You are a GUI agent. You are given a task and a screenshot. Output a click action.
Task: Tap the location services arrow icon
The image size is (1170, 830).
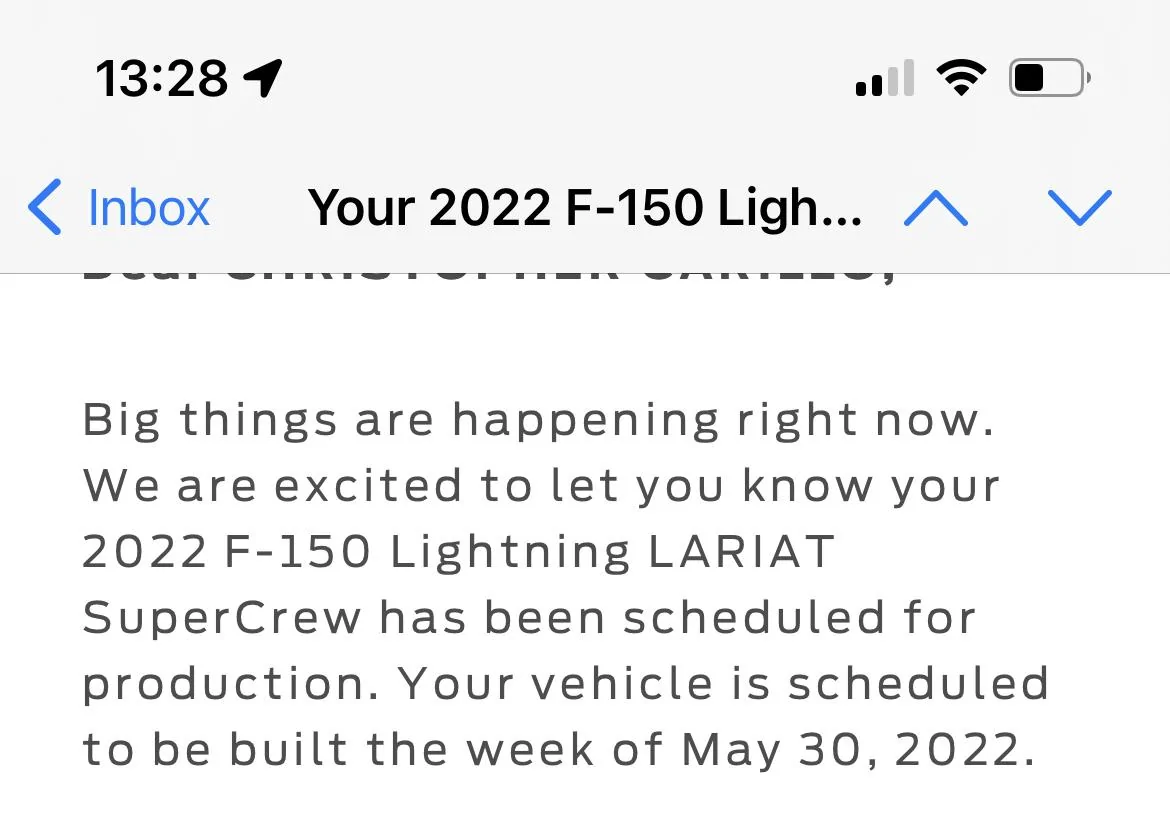pos(263,78)
